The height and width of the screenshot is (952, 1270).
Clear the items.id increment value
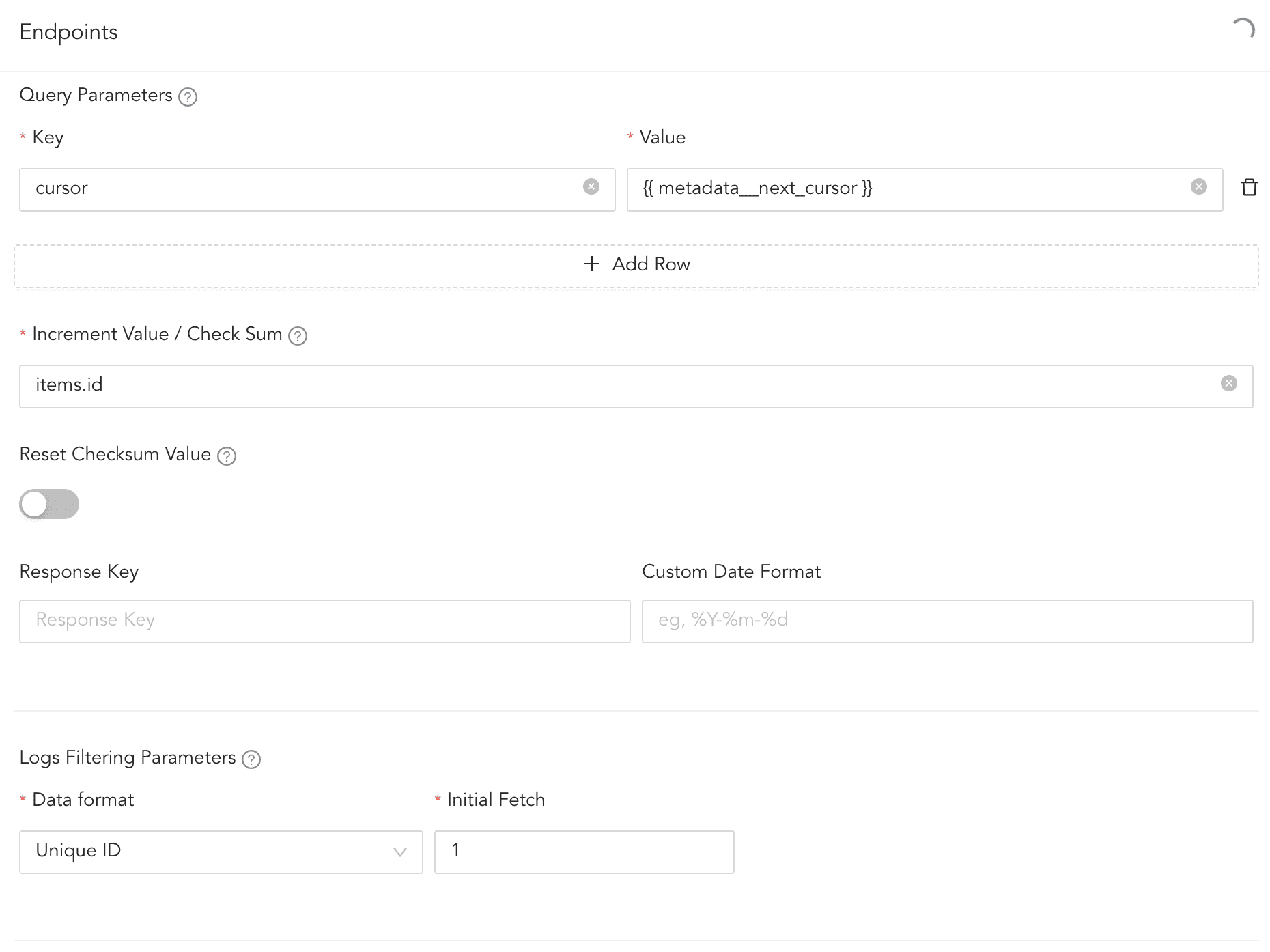point(1229,383)
